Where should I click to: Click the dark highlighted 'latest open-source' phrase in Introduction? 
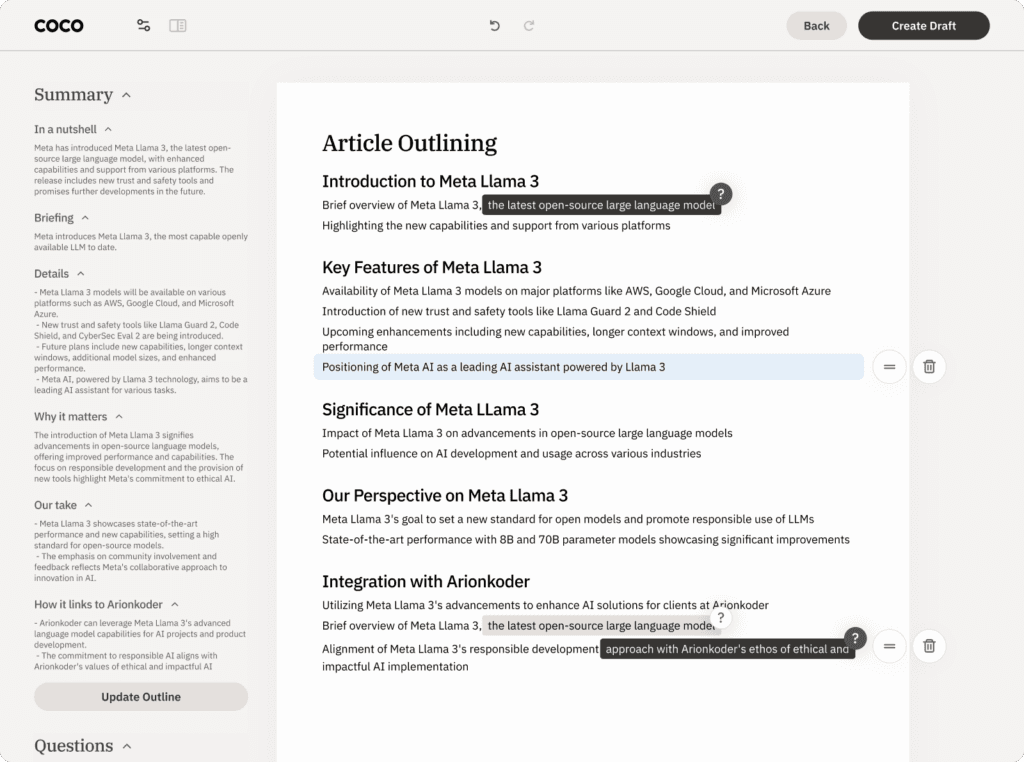pos(601,205)
